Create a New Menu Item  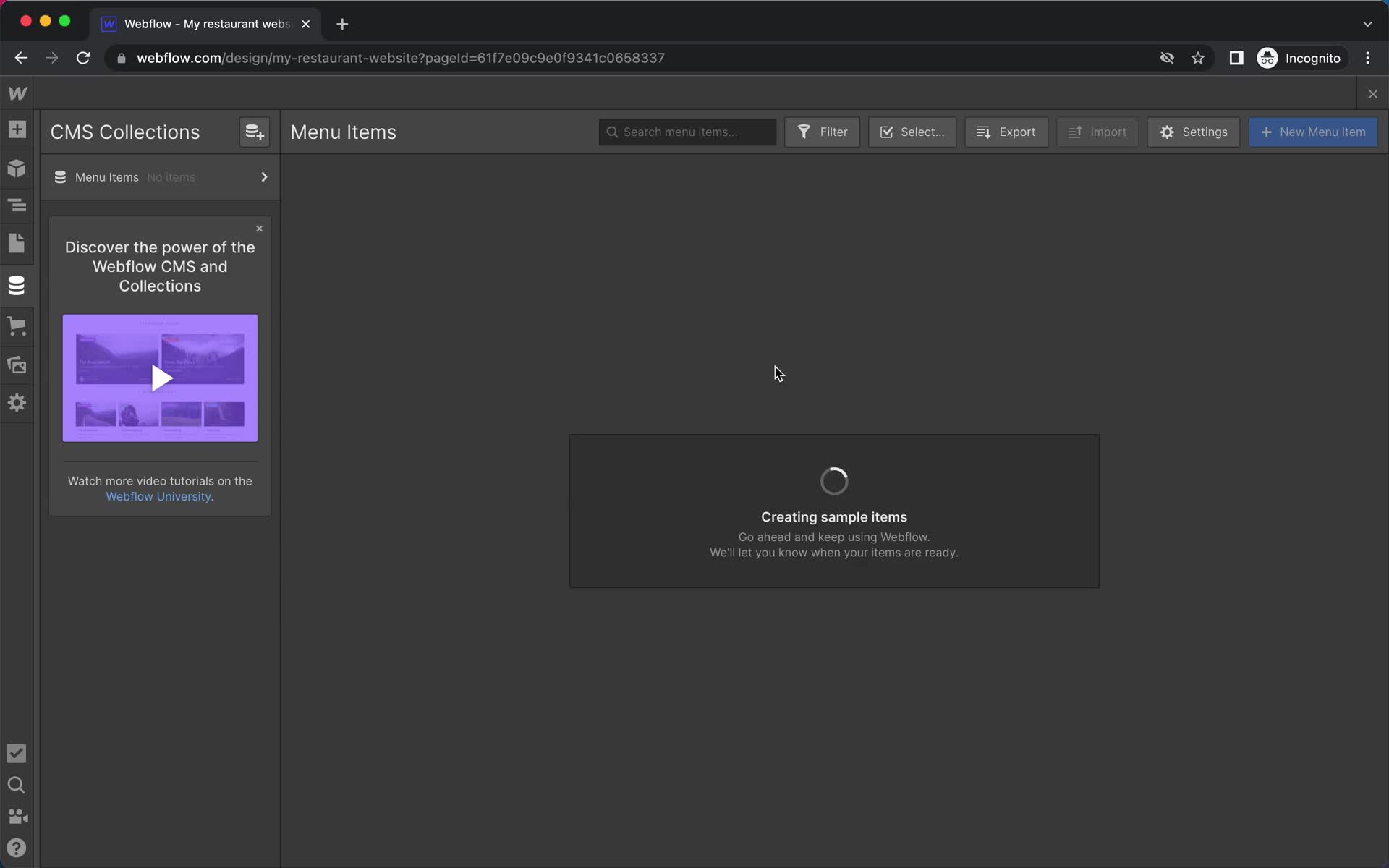[1313, 132]
